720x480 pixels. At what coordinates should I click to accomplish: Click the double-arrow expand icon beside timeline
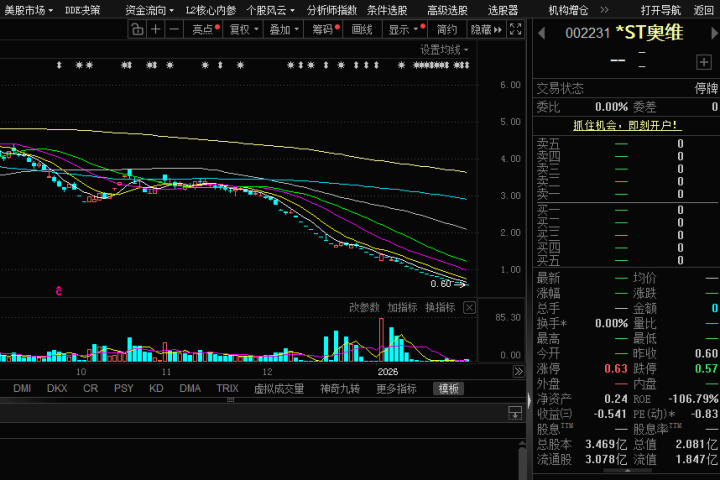pyautogui.click(x=518, y=371)
